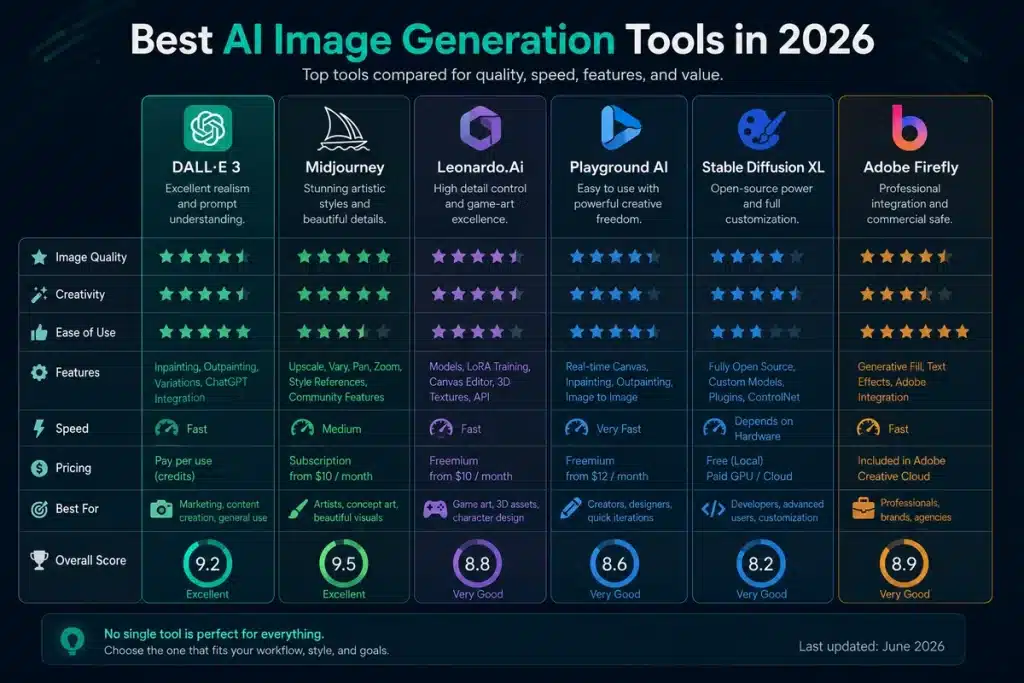Click Midjourney's 9.5 overall score ring
1024x683 pixels.
click(x=344, y=564)
